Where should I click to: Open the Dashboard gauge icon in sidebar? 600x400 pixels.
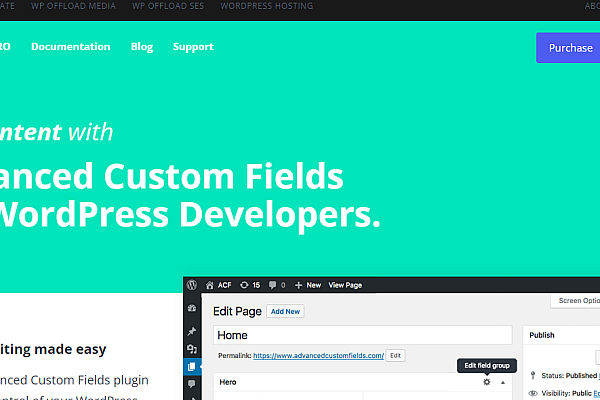[192, 309]
